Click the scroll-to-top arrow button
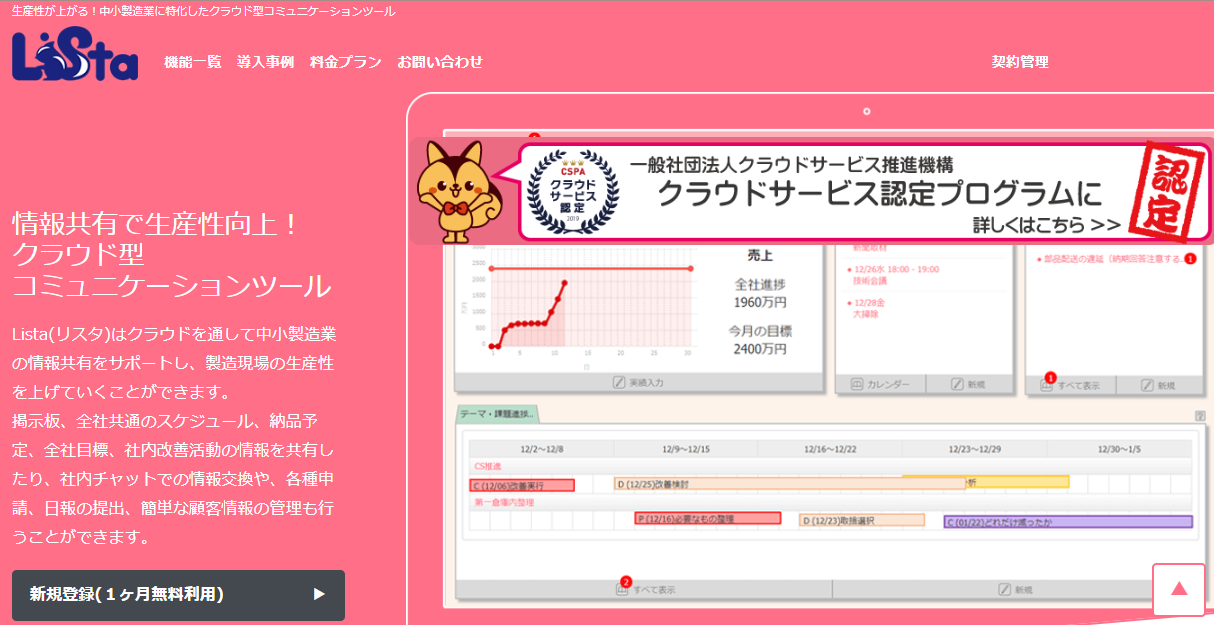The height and width of the screenshot is (625, 1214). (1178, 589)
